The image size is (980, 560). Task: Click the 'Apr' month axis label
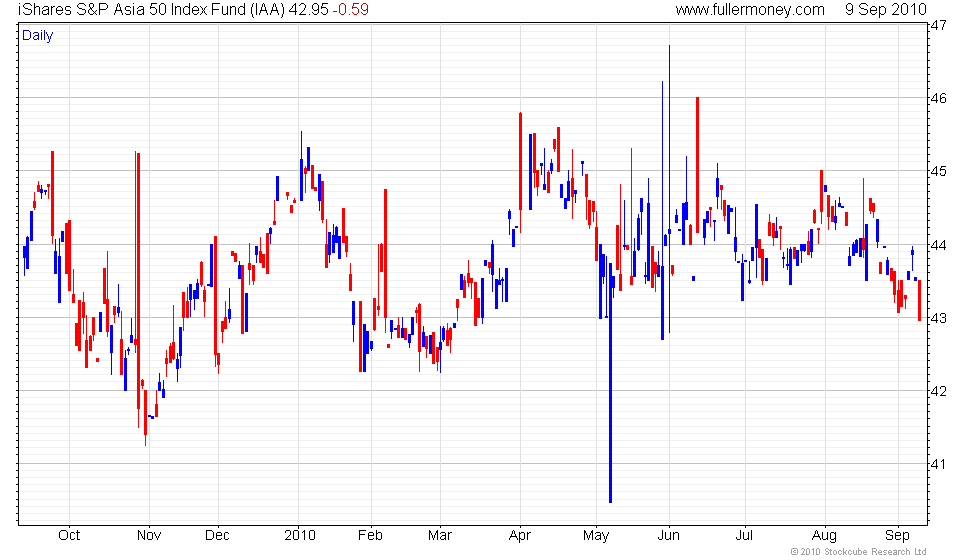(520, 536)
